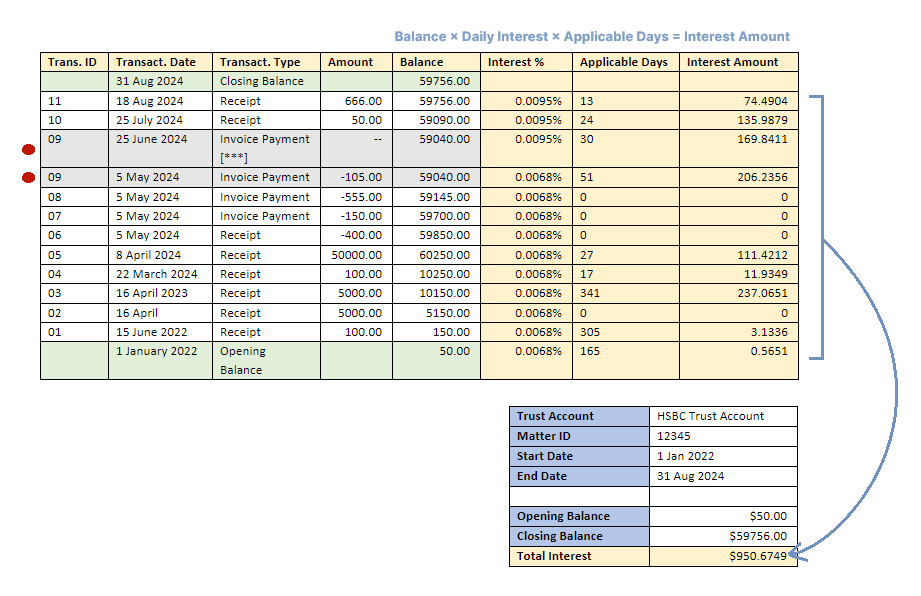Image resolution: width=921 pixels, height=596 pixels.
Task: Click the Balance column header
Action: coord(436,62)
